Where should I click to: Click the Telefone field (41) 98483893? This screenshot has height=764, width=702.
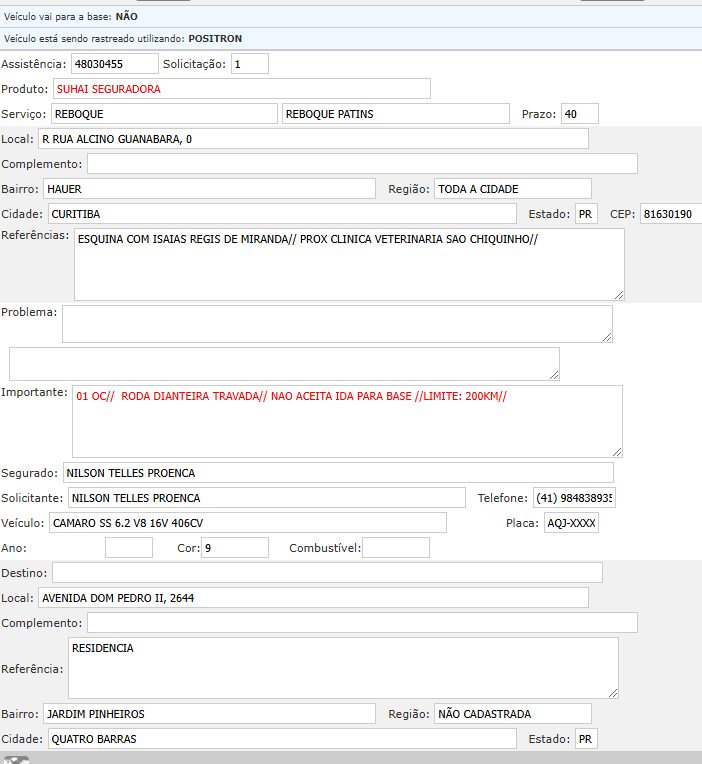click(574, 497)
